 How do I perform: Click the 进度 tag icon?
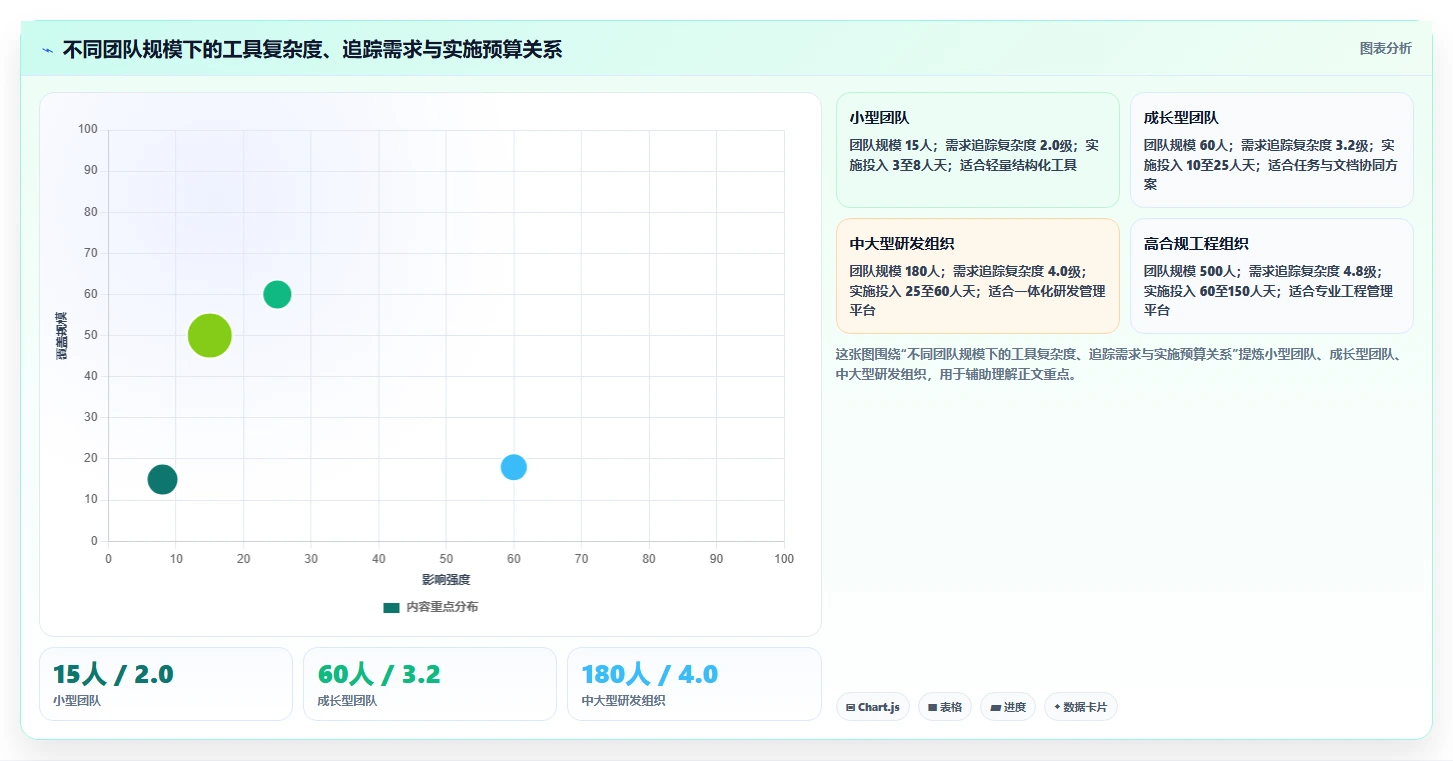click(x=995, y=707)
